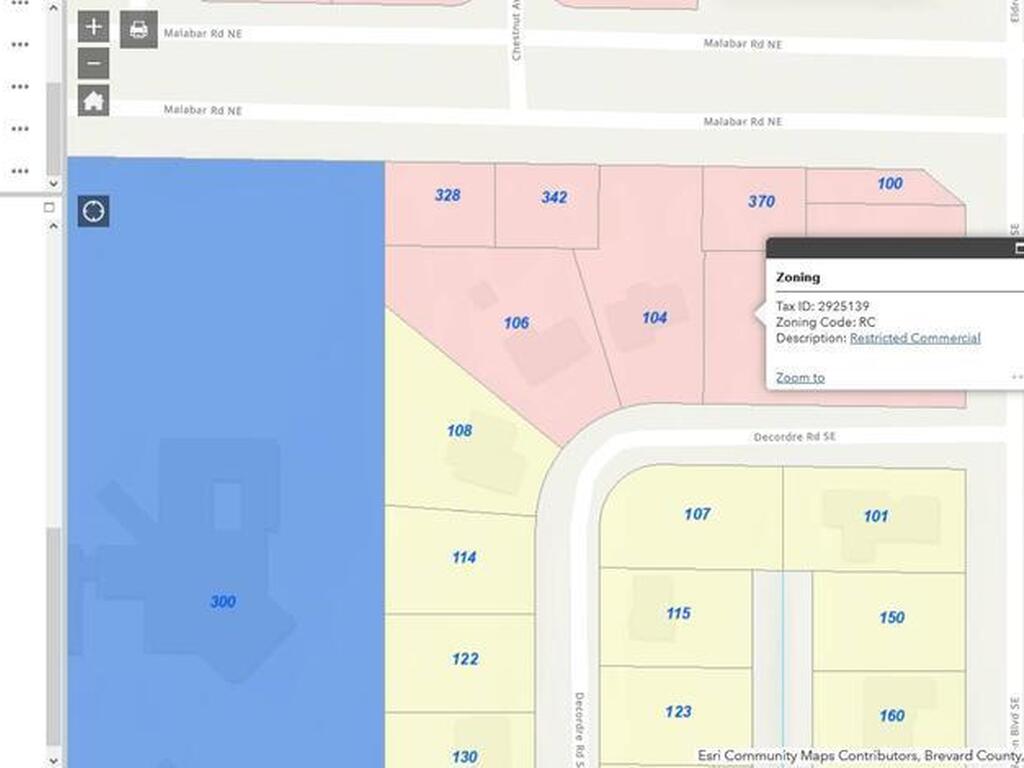Screen dimensions: 1024x768
Task: Zoom in using the plus icon
Action: (93, 26)
